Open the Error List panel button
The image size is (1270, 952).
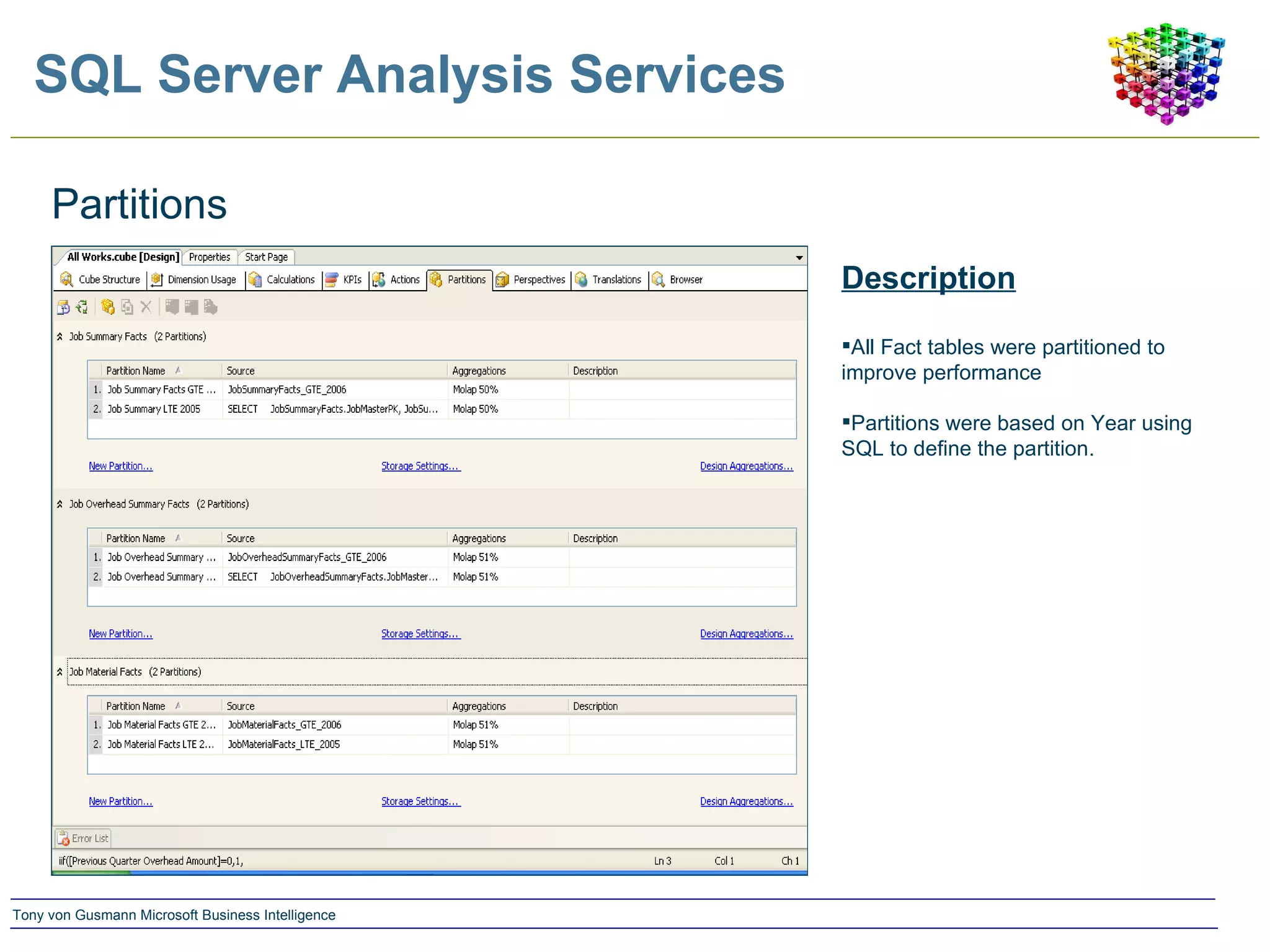[x=83, y=839]
